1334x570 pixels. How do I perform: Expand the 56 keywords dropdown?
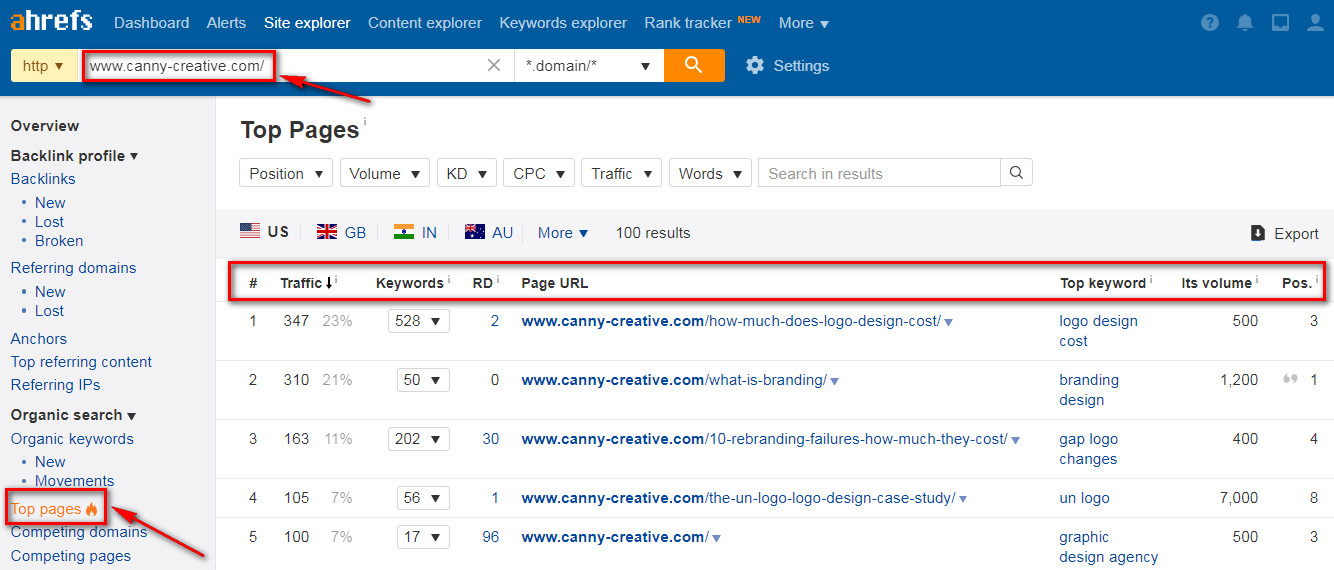tap(423, 497)
